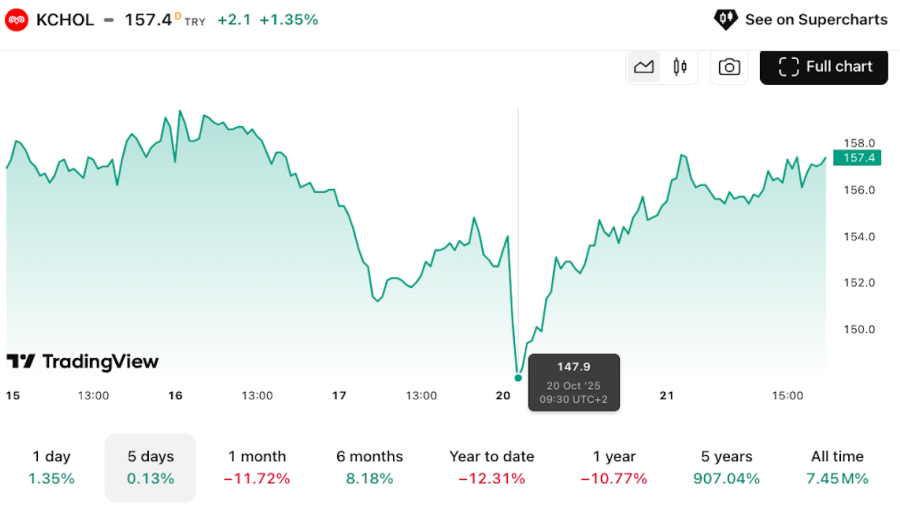Click the Supercharts logo icon
The height and width of the screenshot is (510, 900).
pyautogui.click(x=725, y=19)
